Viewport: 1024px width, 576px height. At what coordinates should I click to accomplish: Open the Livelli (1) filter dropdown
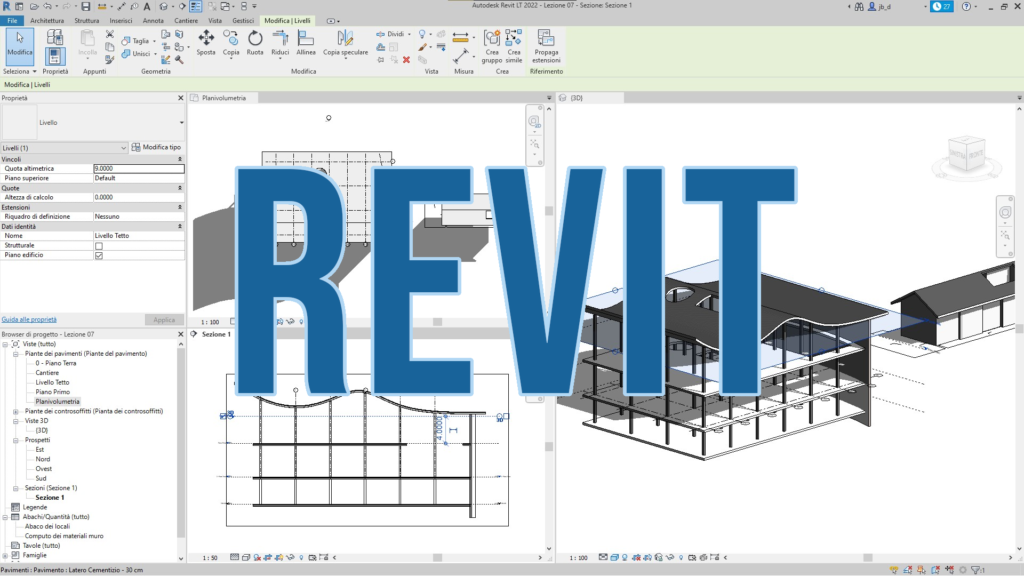pyautogui.click(x=63, y=148)
